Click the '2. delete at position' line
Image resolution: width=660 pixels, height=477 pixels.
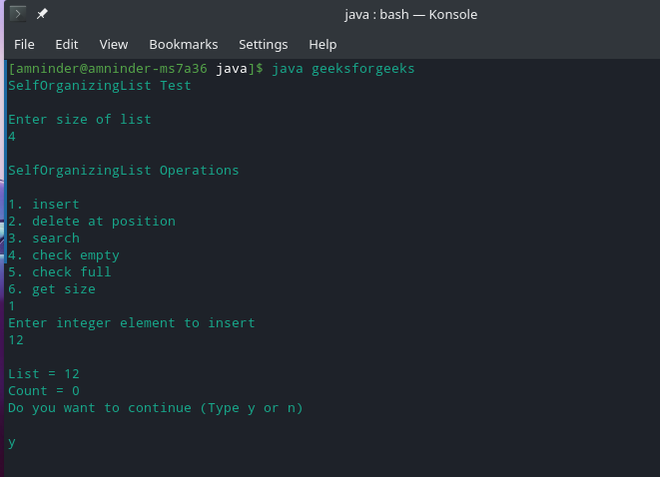(92, 221)
